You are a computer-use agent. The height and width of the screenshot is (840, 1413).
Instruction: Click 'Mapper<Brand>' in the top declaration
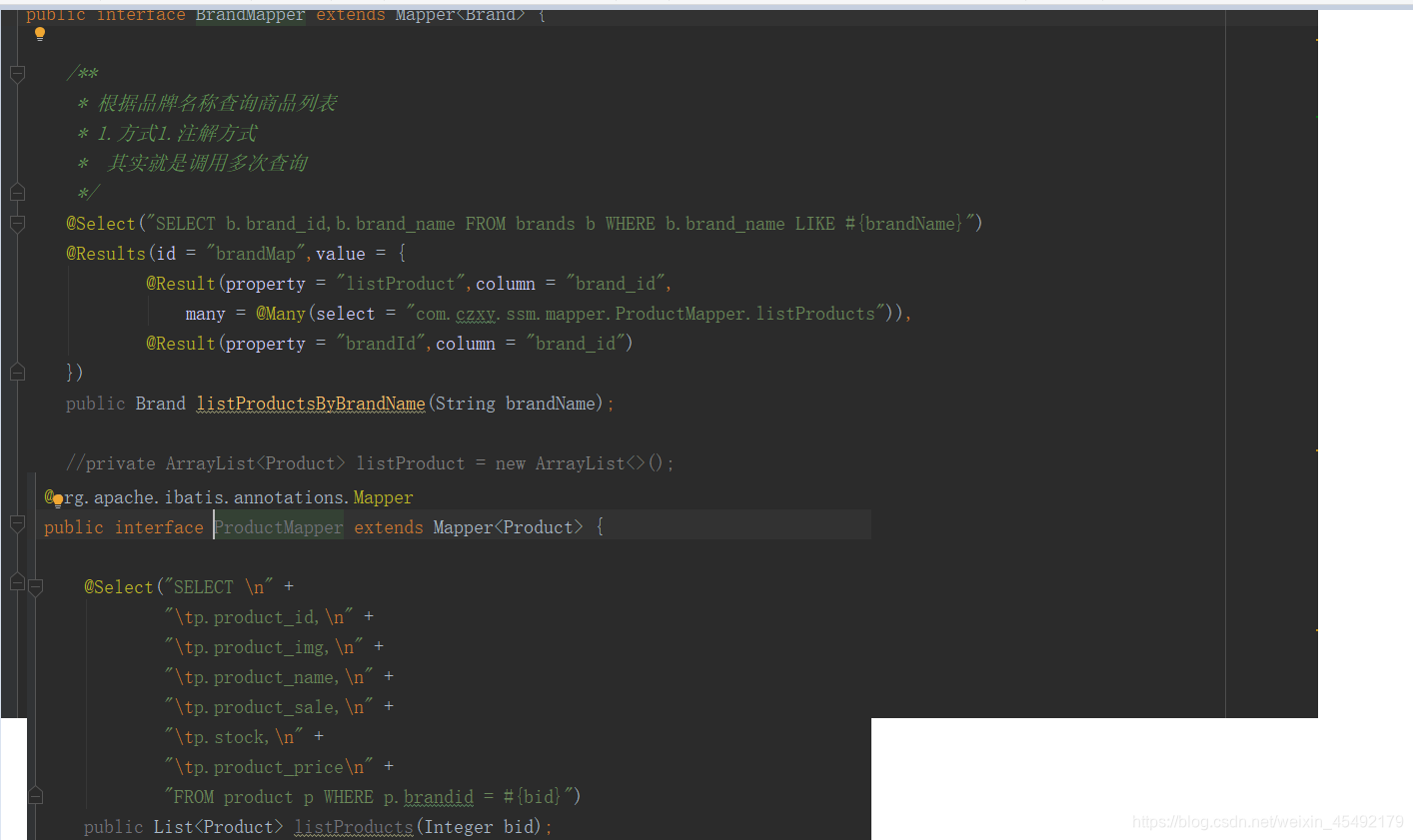pyautogui.click(x=460, y=15)
